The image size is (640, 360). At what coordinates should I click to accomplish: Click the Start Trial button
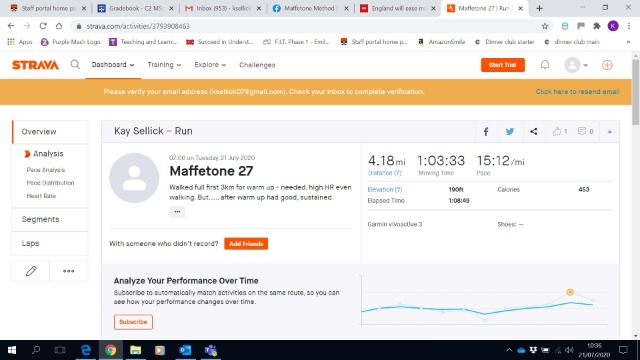tap(503, 65)
